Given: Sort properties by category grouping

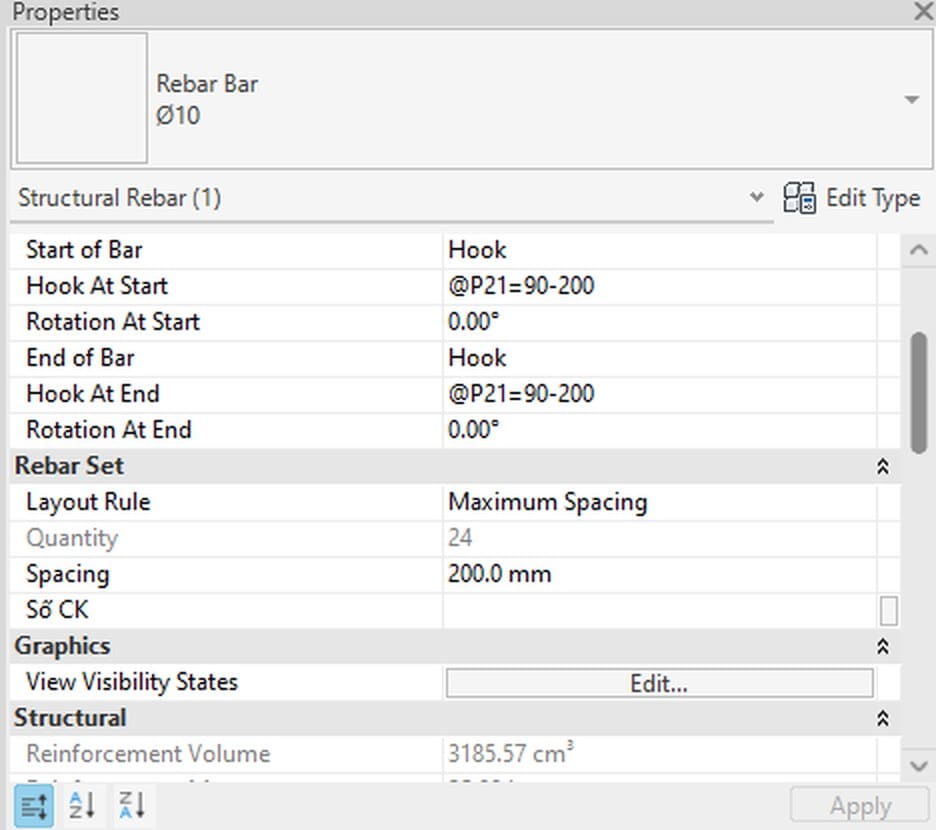Looking at the screenshot, I should tap(33, 806).
